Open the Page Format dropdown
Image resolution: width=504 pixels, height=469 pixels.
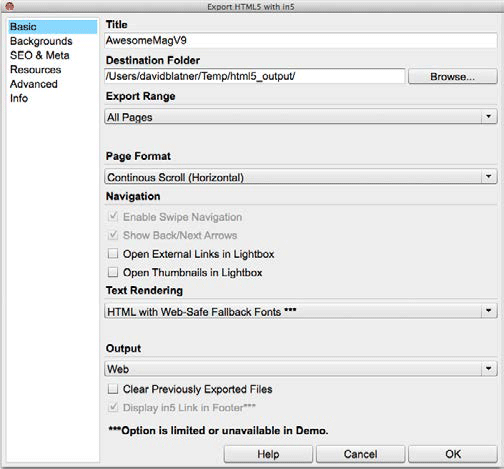(x=301, y=177)
